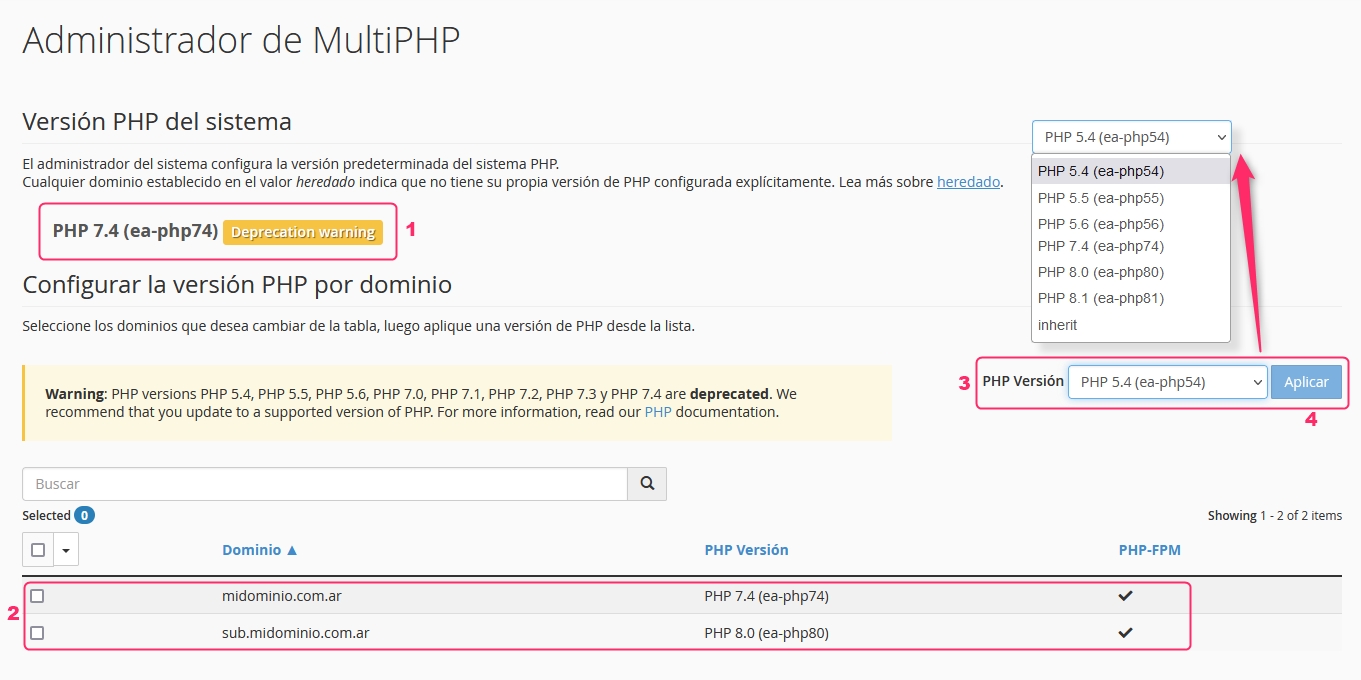Toggle the select-all checkbox in table header

(38, 549)
